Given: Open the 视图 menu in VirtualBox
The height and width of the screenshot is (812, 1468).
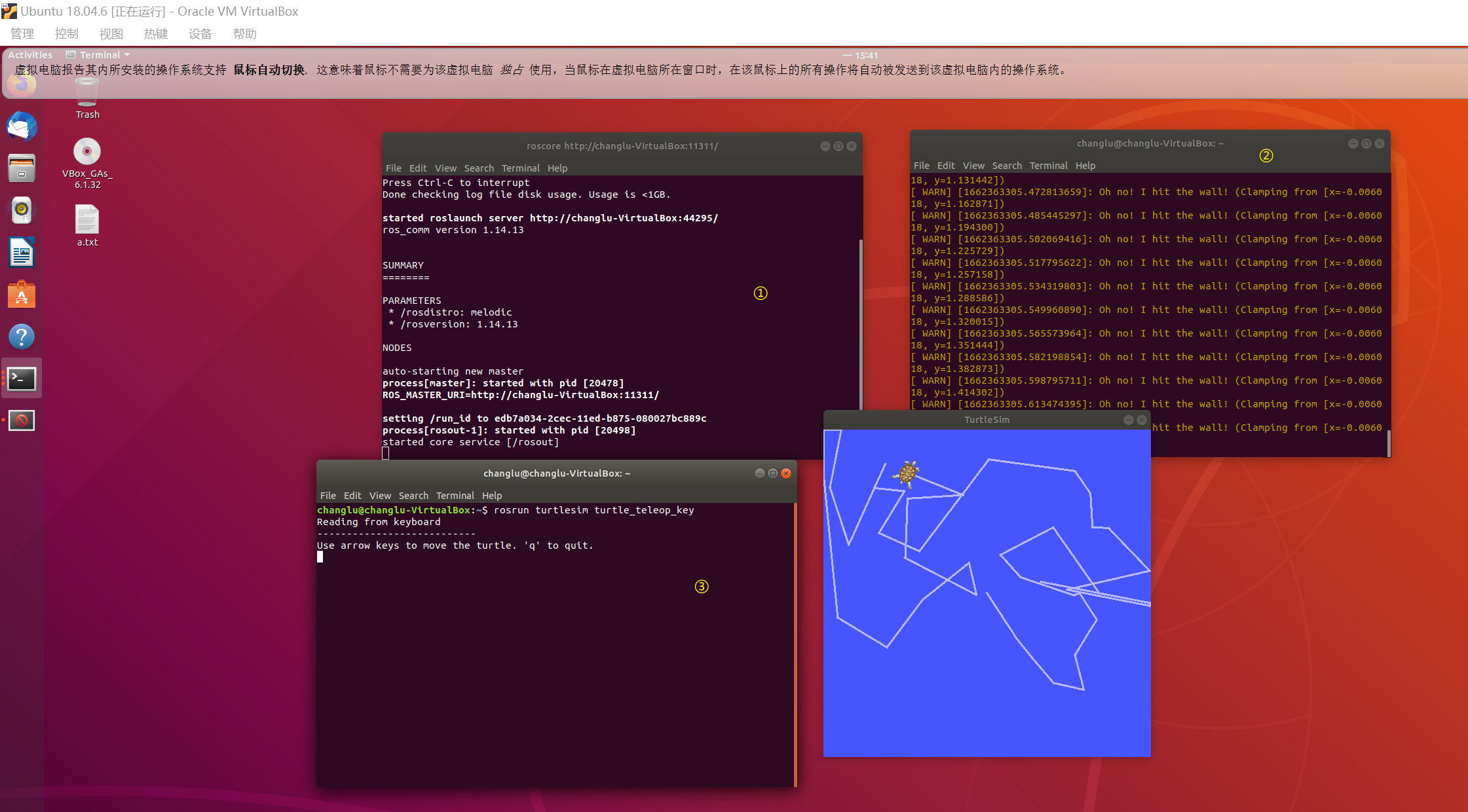Looking at the screenshot, I should coord(111,34).
